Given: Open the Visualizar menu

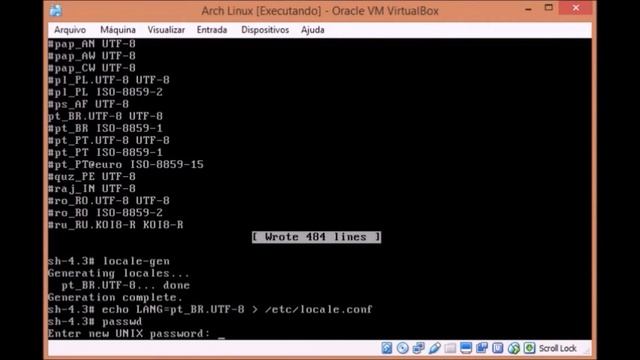Looking at the screenshot, I should click(166, 30).
